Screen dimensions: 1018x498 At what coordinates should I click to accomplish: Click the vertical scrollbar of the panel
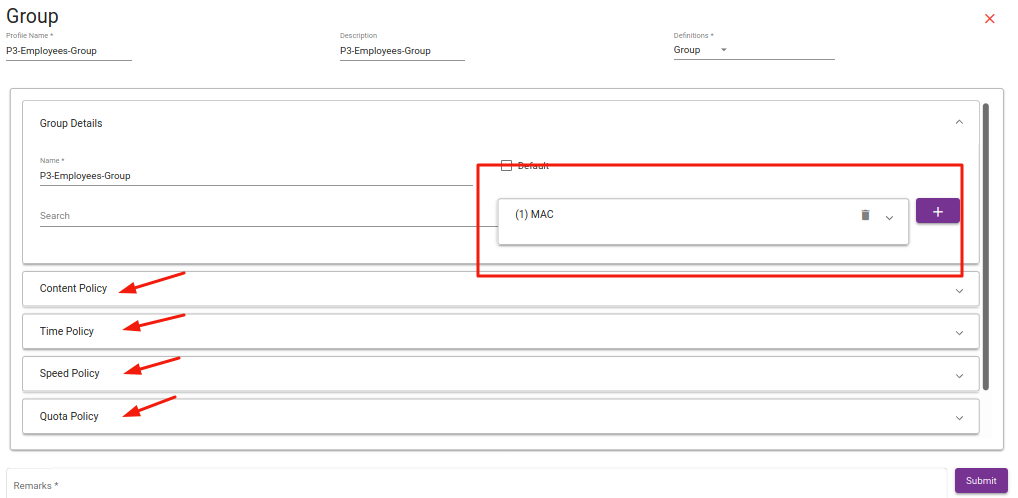[986, 245]
